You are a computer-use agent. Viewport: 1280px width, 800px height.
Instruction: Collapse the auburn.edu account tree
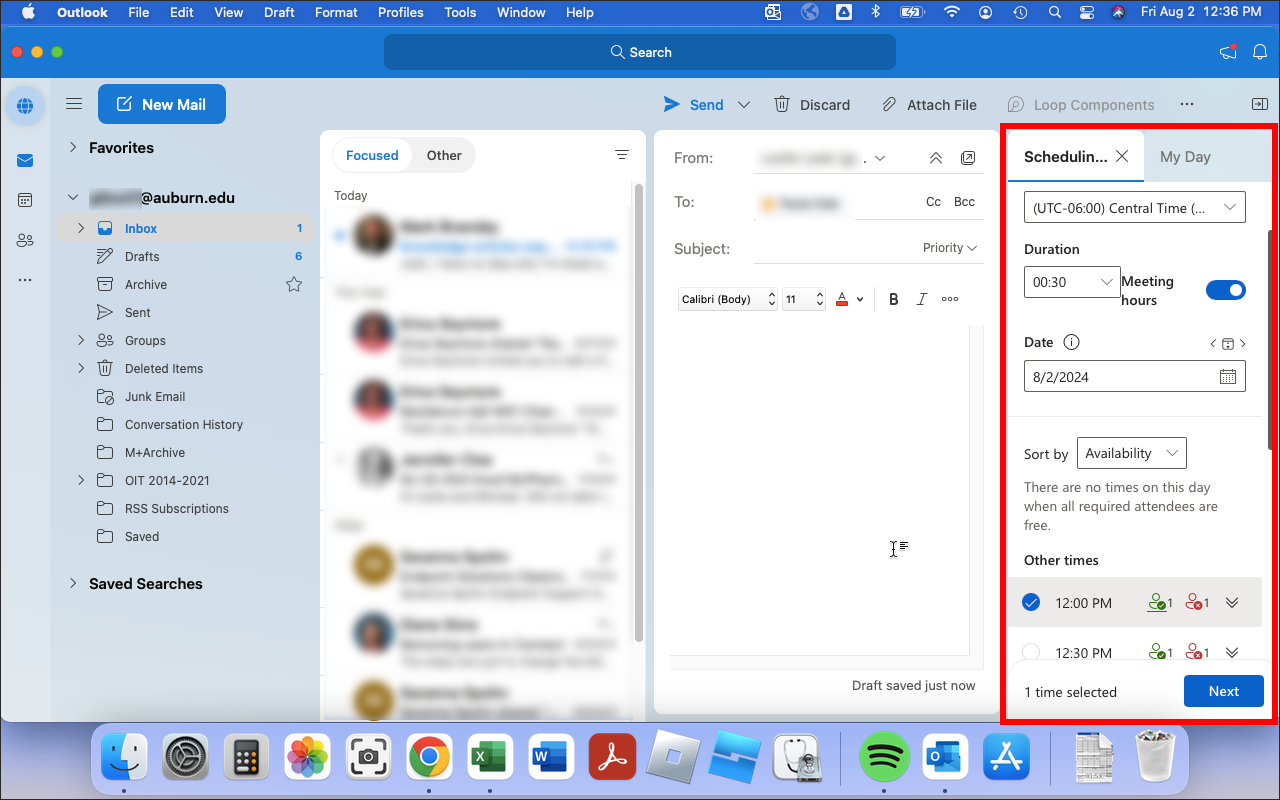point(73,198)
